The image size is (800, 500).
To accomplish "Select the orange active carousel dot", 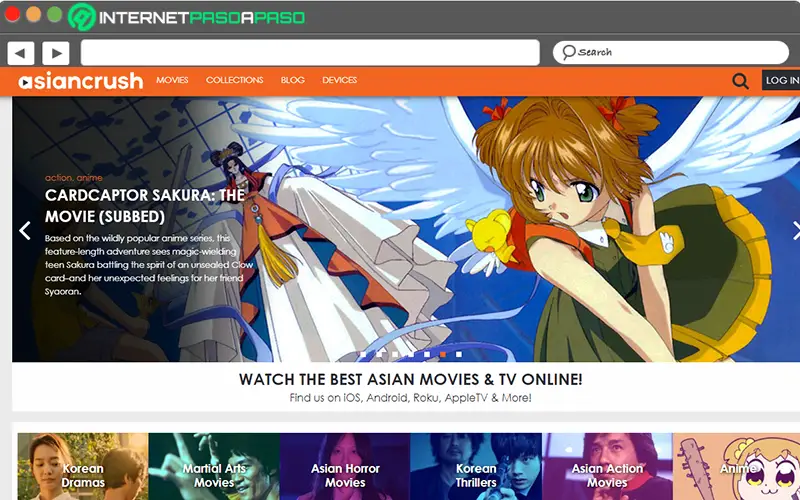I will (443, 354).
